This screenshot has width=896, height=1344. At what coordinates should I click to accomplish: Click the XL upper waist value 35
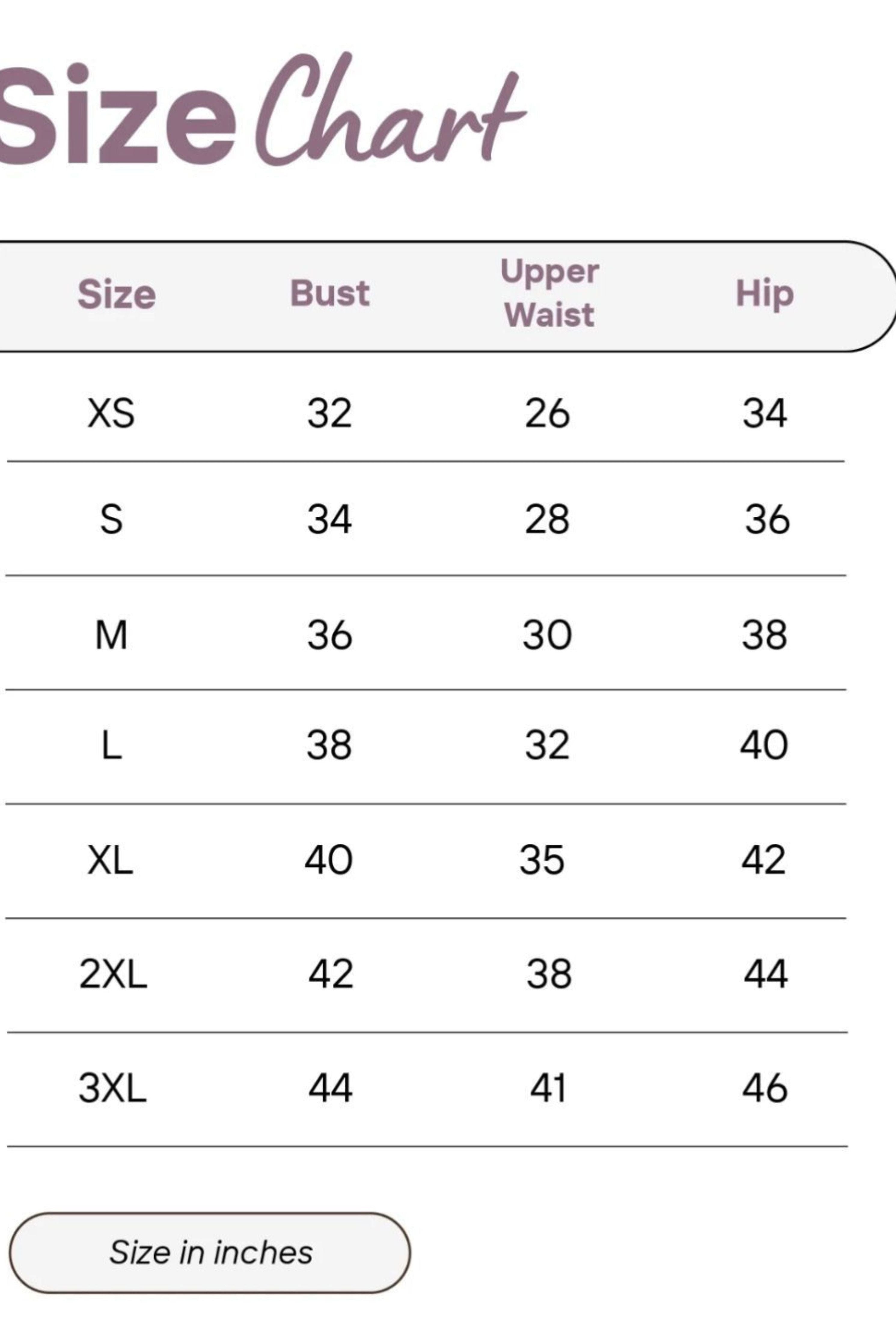coord(542,859)
